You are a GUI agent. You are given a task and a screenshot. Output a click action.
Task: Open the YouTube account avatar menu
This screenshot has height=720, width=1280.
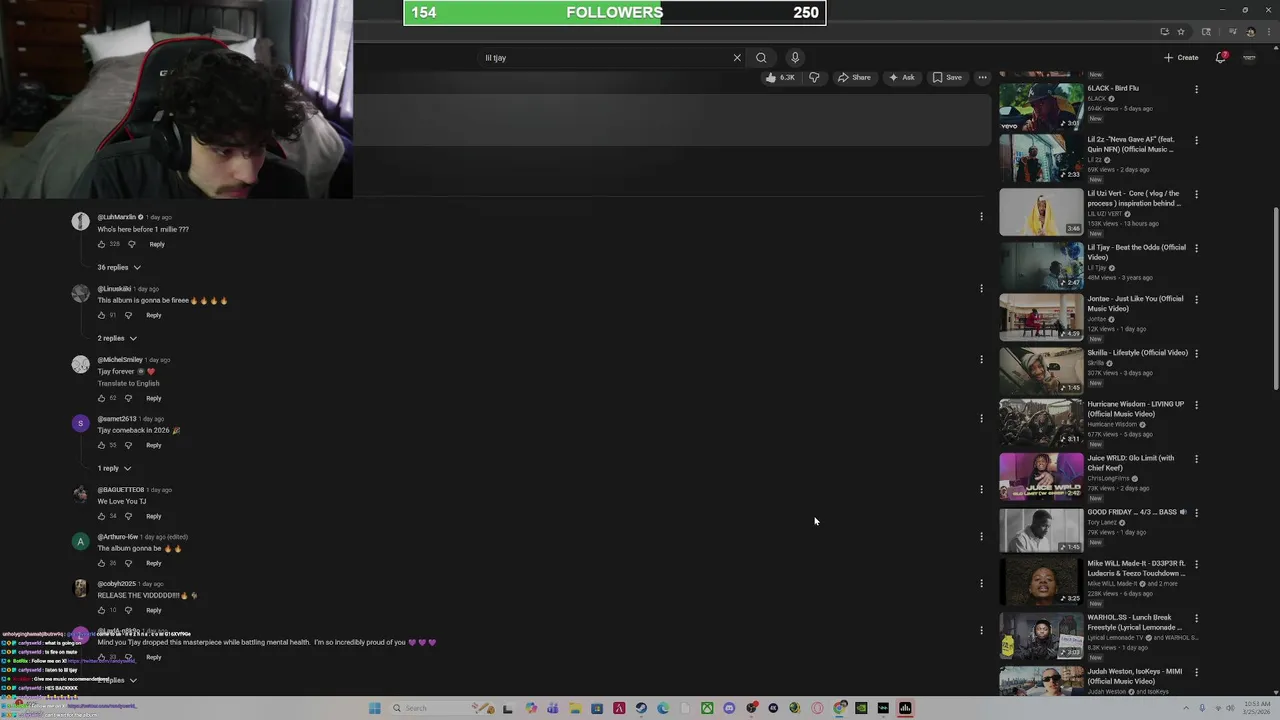pyautogui.click(x=1249, y=58)
